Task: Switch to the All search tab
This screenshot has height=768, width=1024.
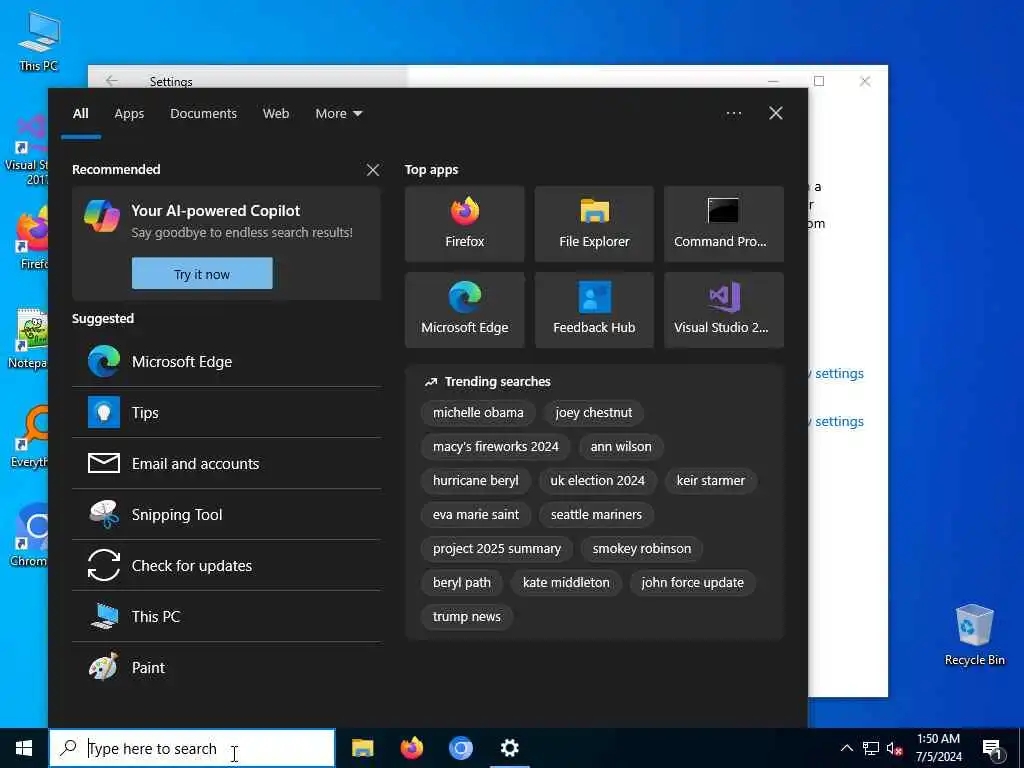Action: pos(81,114)
